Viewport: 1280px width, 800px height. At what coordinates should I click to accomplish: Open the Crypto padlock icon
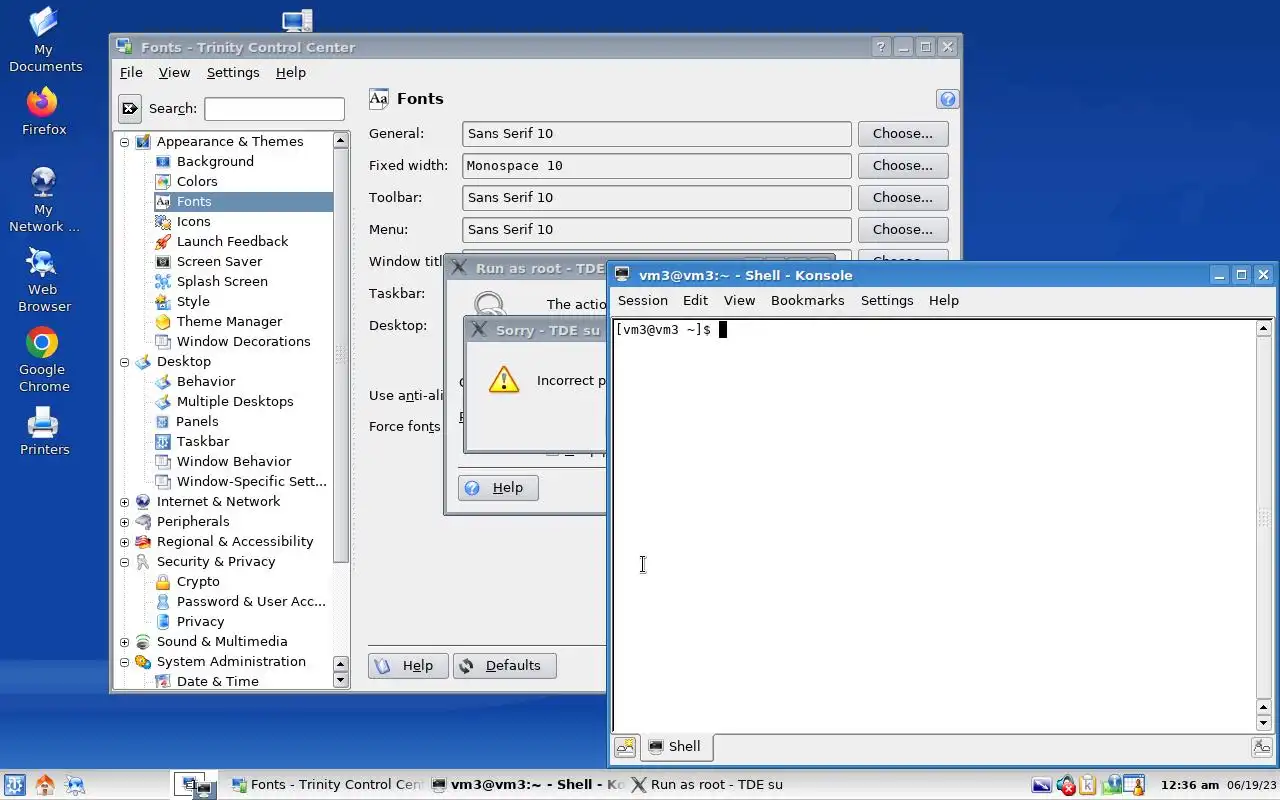(163, 581)
